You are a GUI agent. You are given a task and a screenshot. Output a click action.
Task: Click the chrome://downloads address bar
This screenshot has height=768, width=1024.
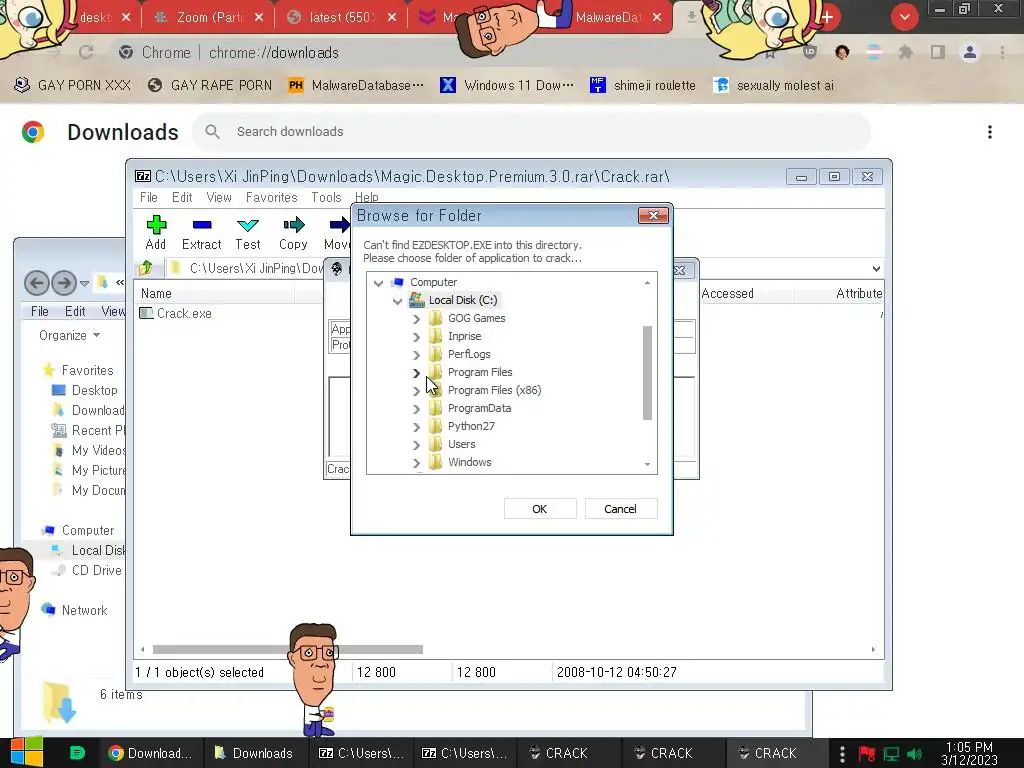click(x=273, y=52)
